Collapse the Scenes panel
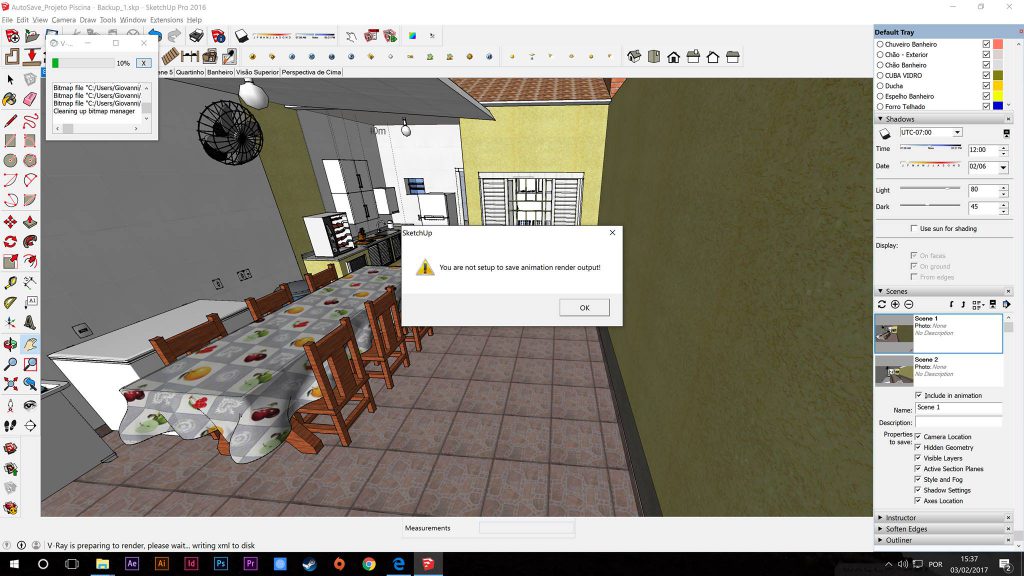Viewport: 1024px width, 576px height. tap(880, 291)
